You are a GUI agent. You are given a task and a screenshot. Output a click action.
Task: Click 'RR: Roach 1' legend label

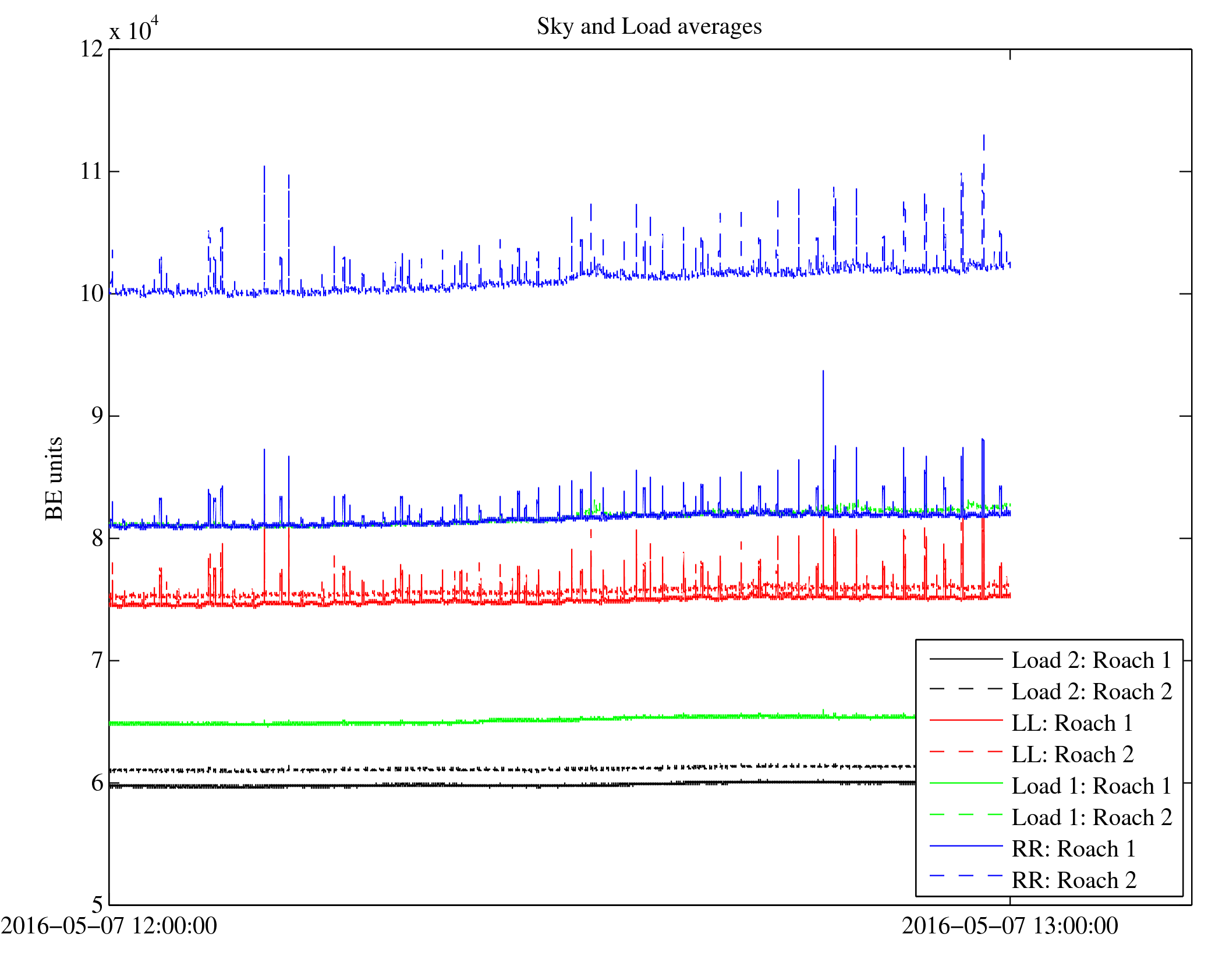pyautogui.click(x=1074, y=849)
